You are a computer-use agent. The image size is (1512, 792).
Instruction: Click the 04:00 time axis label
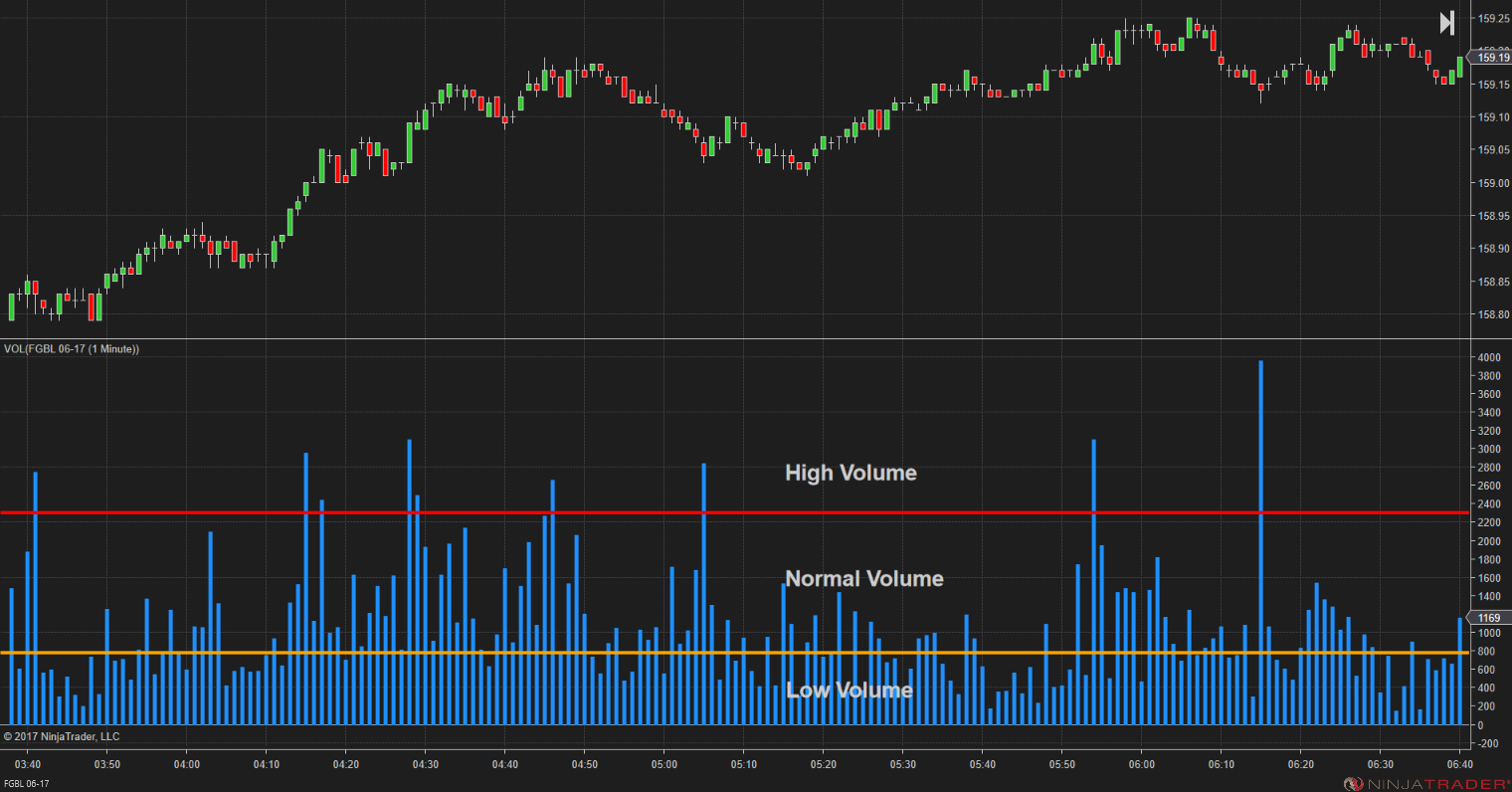(186, 765)
